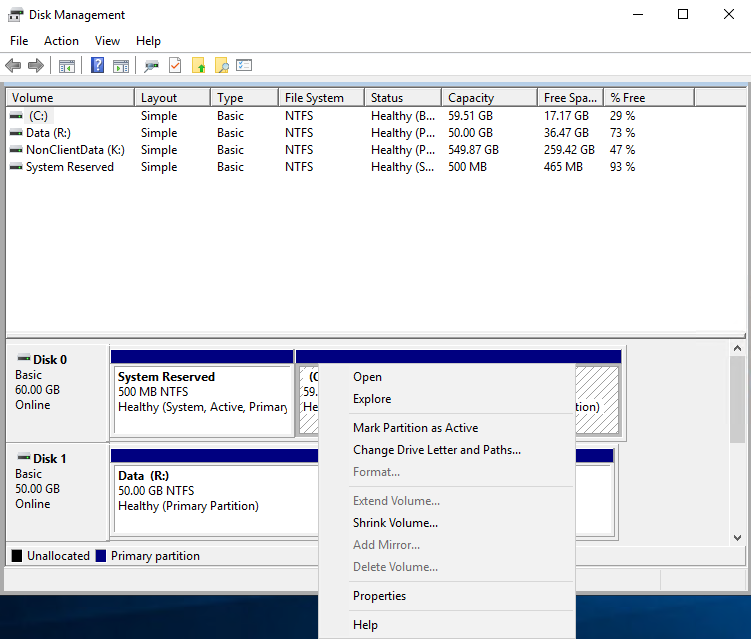
Task: Select the (C:) volume drive icon
Action: pyautogui.click(x=16, y=116)
